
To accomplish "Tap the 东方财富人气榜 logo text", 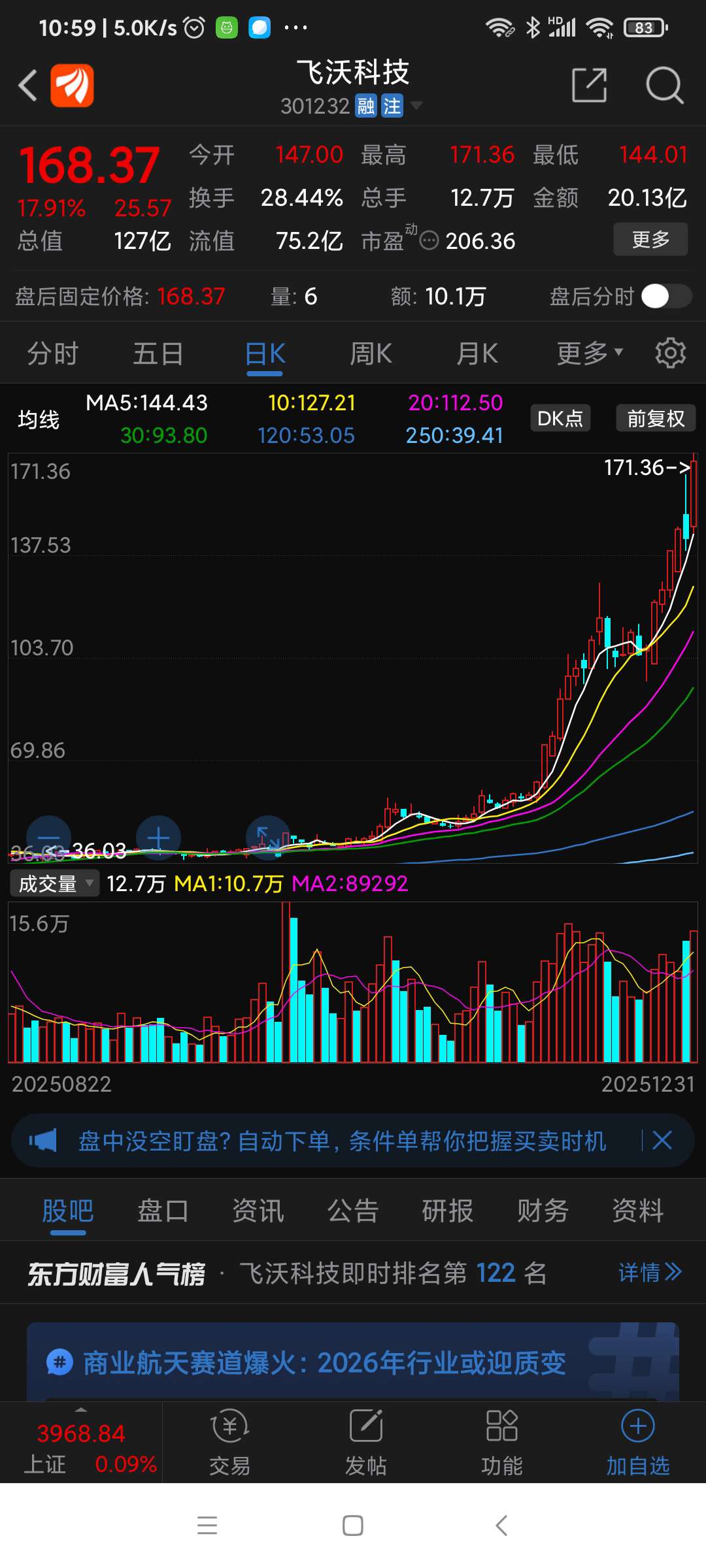I will pyautogui.click(x=116, y=1273).
